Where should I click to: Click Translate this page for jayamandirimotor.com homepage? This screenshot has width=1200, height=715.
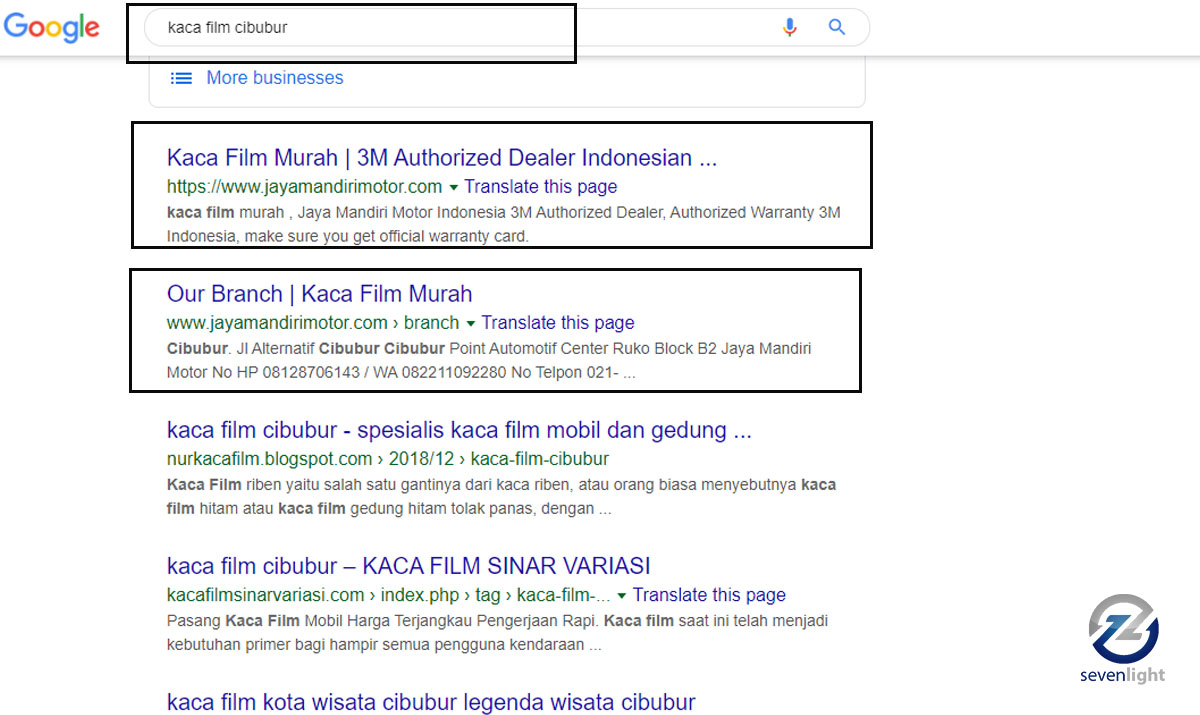(x=541, y=187)
